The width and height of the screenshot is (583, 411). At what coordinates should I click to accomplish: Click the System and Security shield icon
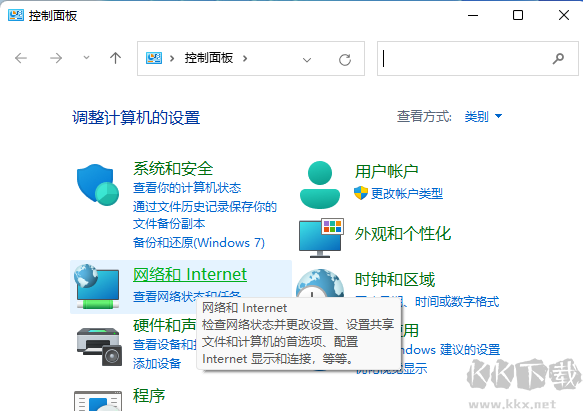(x=98, y=184)
